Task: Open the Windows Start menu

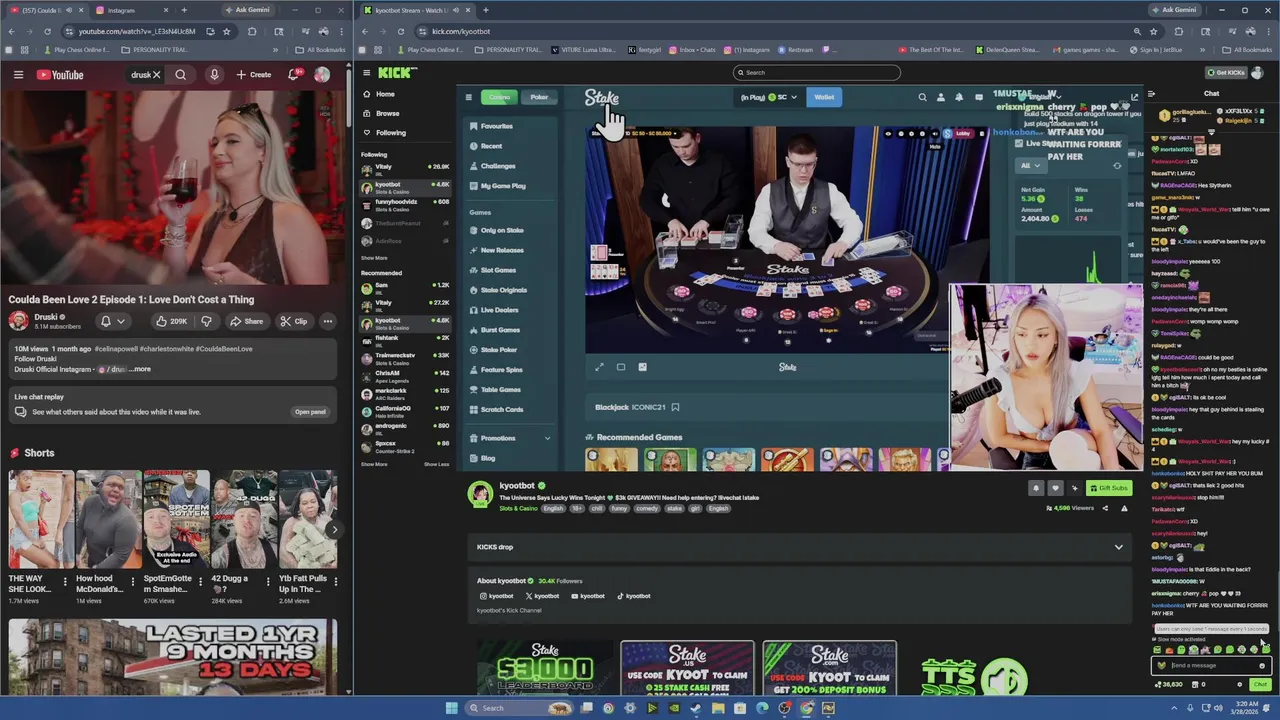Action: [x=451, y=708]
